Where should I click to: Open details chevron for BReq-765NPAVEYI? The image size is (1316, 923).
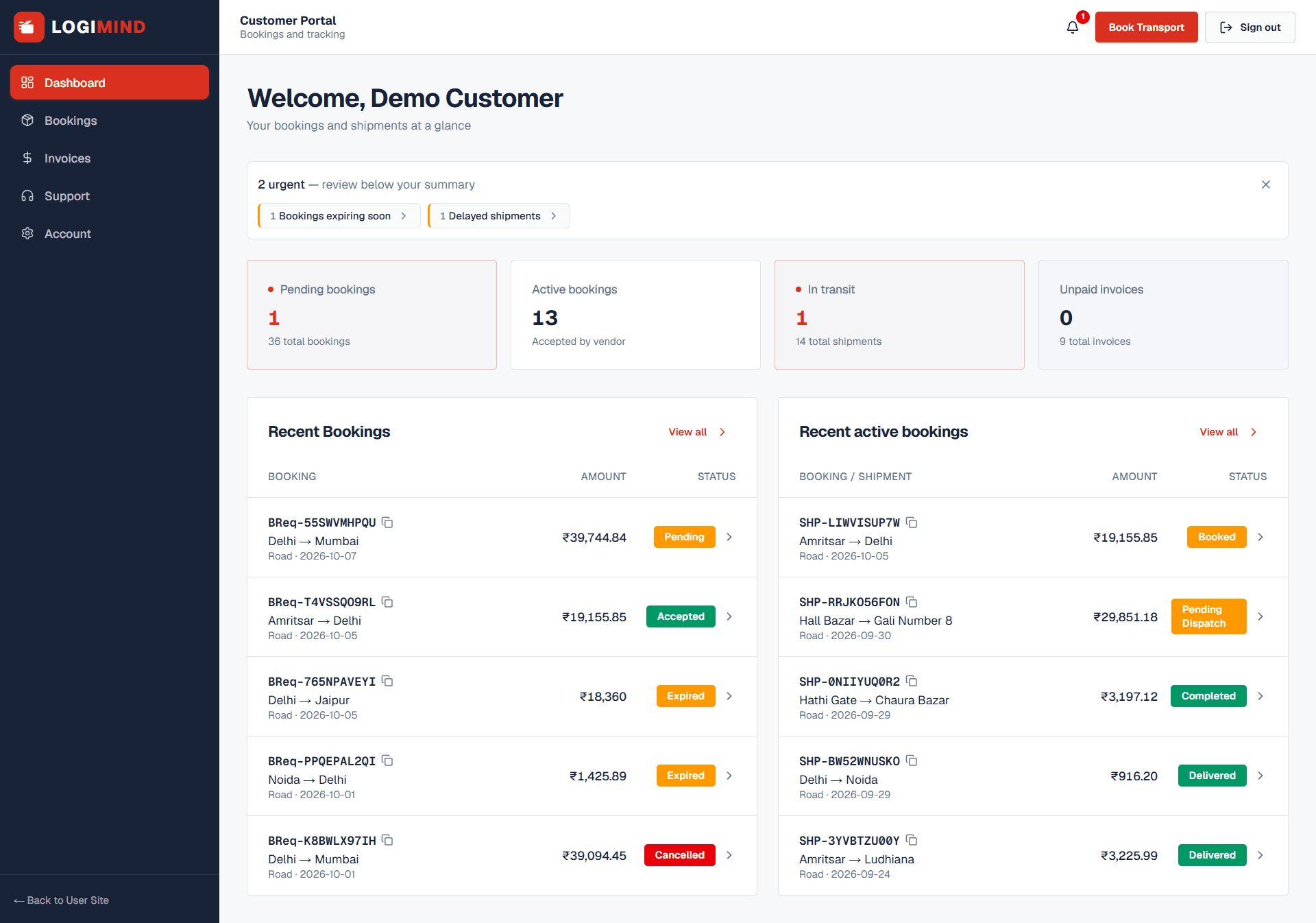pos(729,696)
